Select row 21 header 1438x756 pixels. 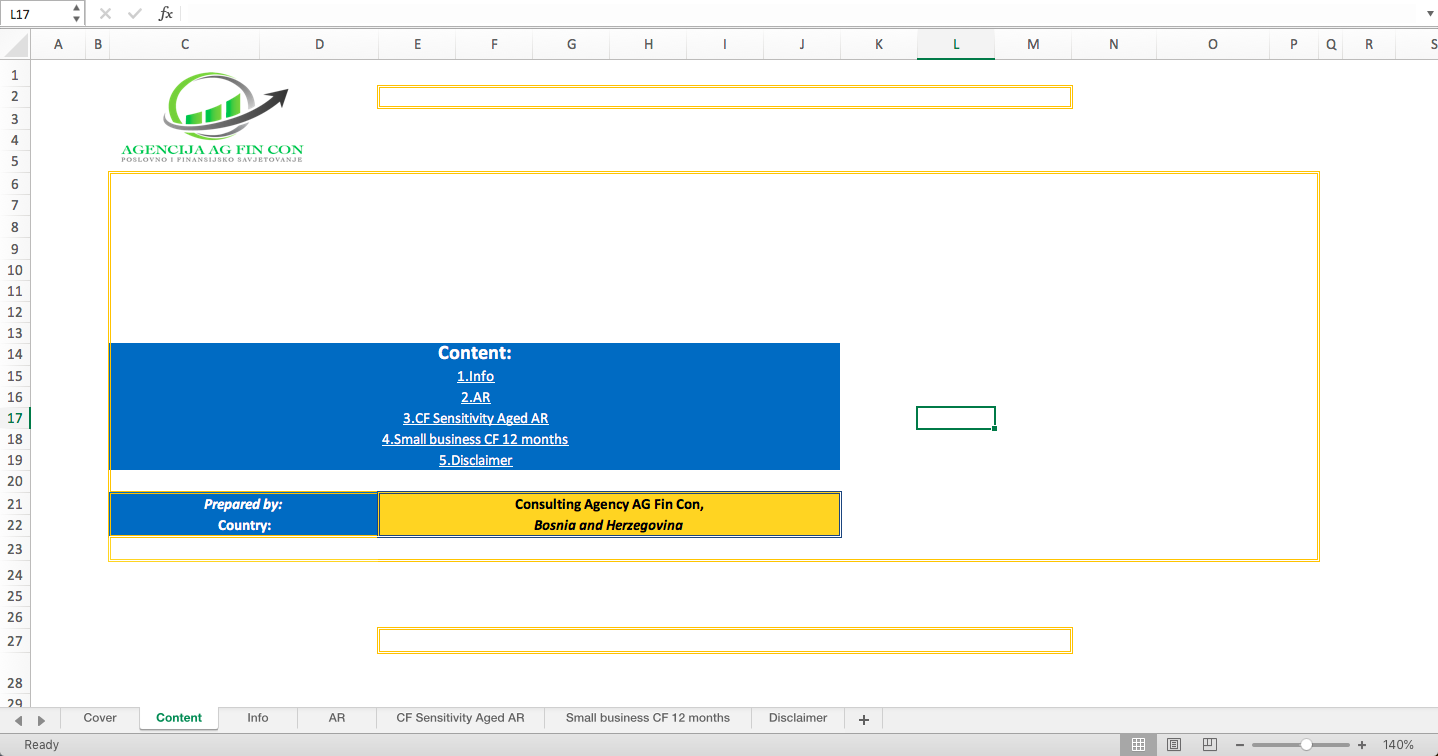click(x=15, y=504)
